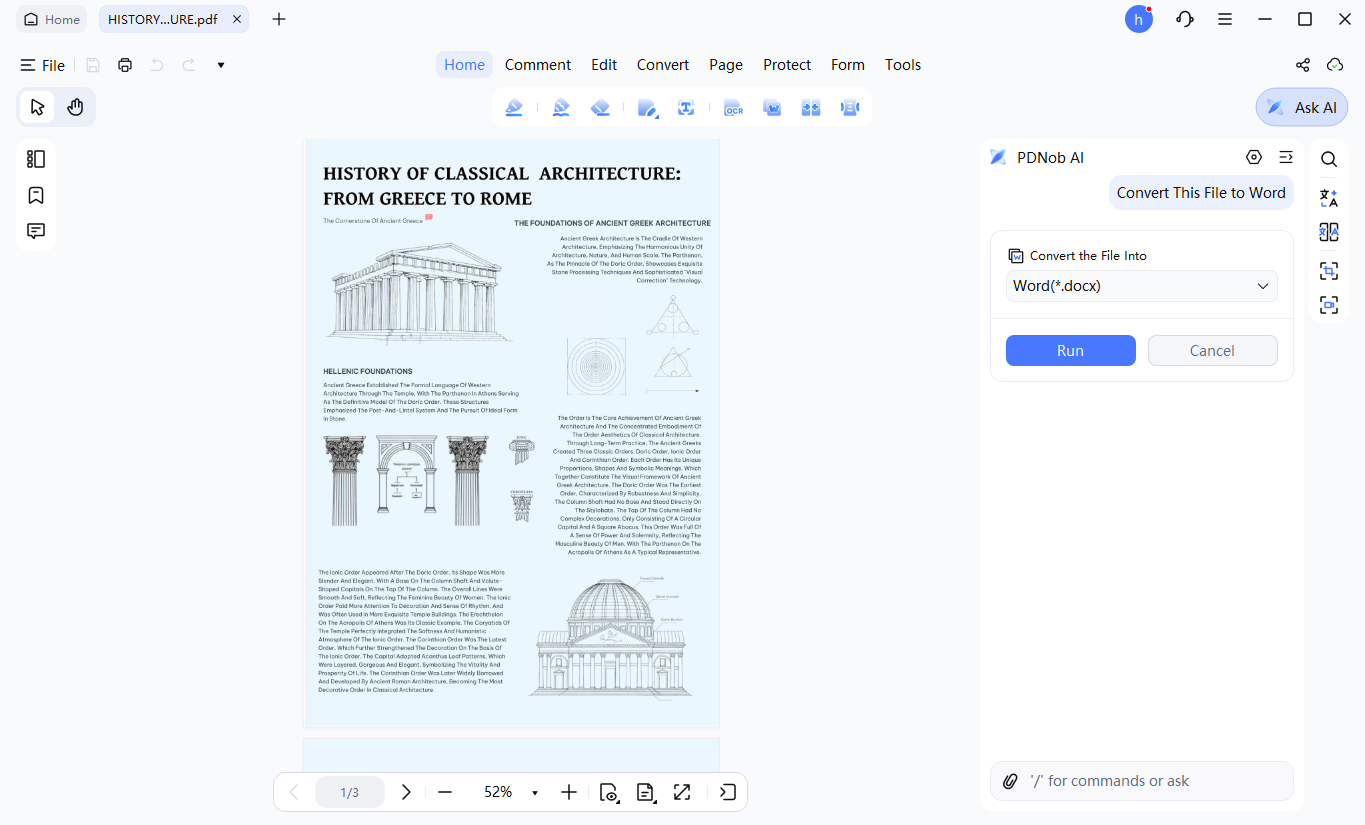Switch to the hand pan tool

pos(75,107)
